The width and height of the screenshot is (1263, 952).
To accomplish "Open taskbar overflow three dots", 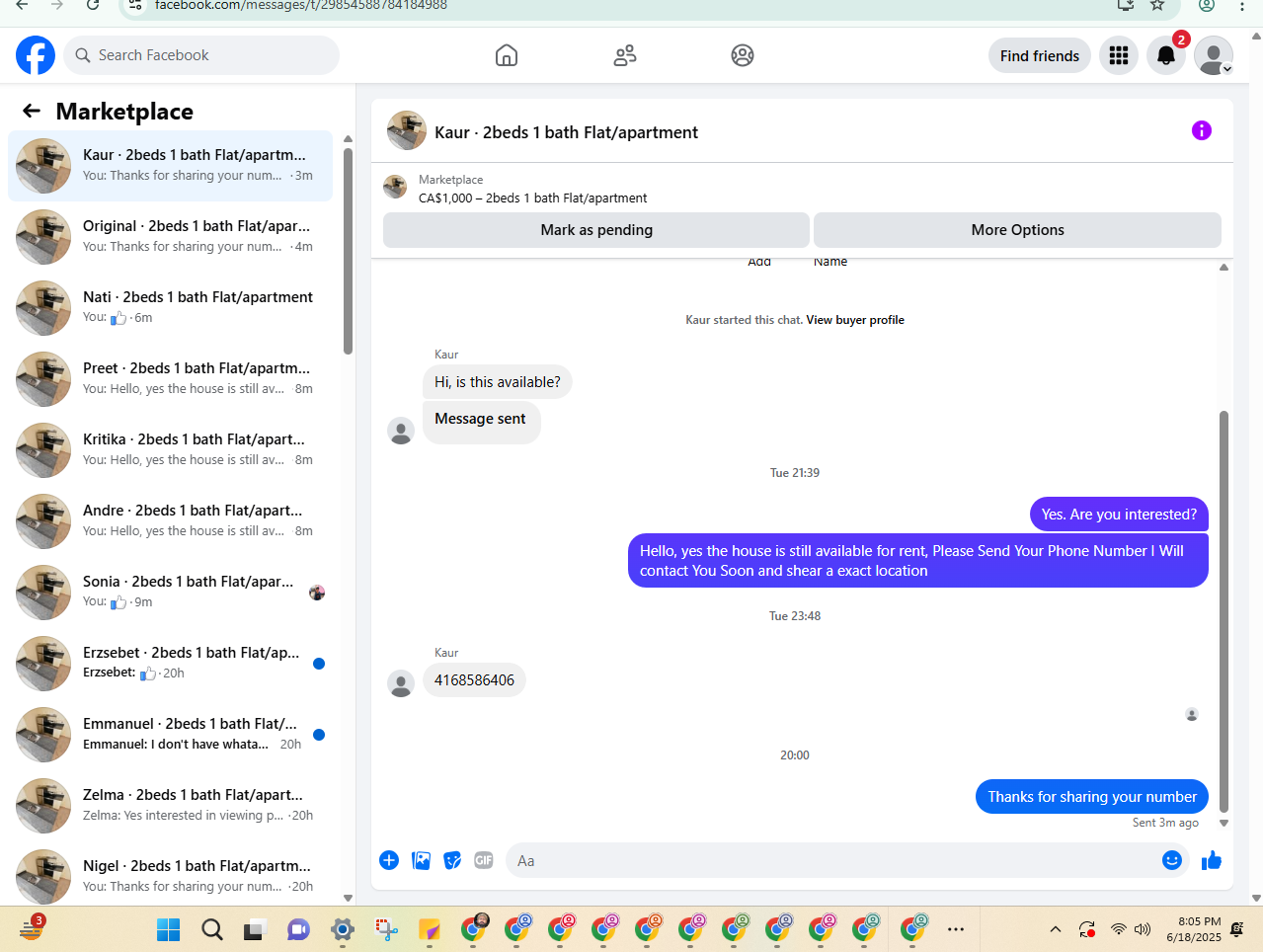I will [x=956, y=929].
